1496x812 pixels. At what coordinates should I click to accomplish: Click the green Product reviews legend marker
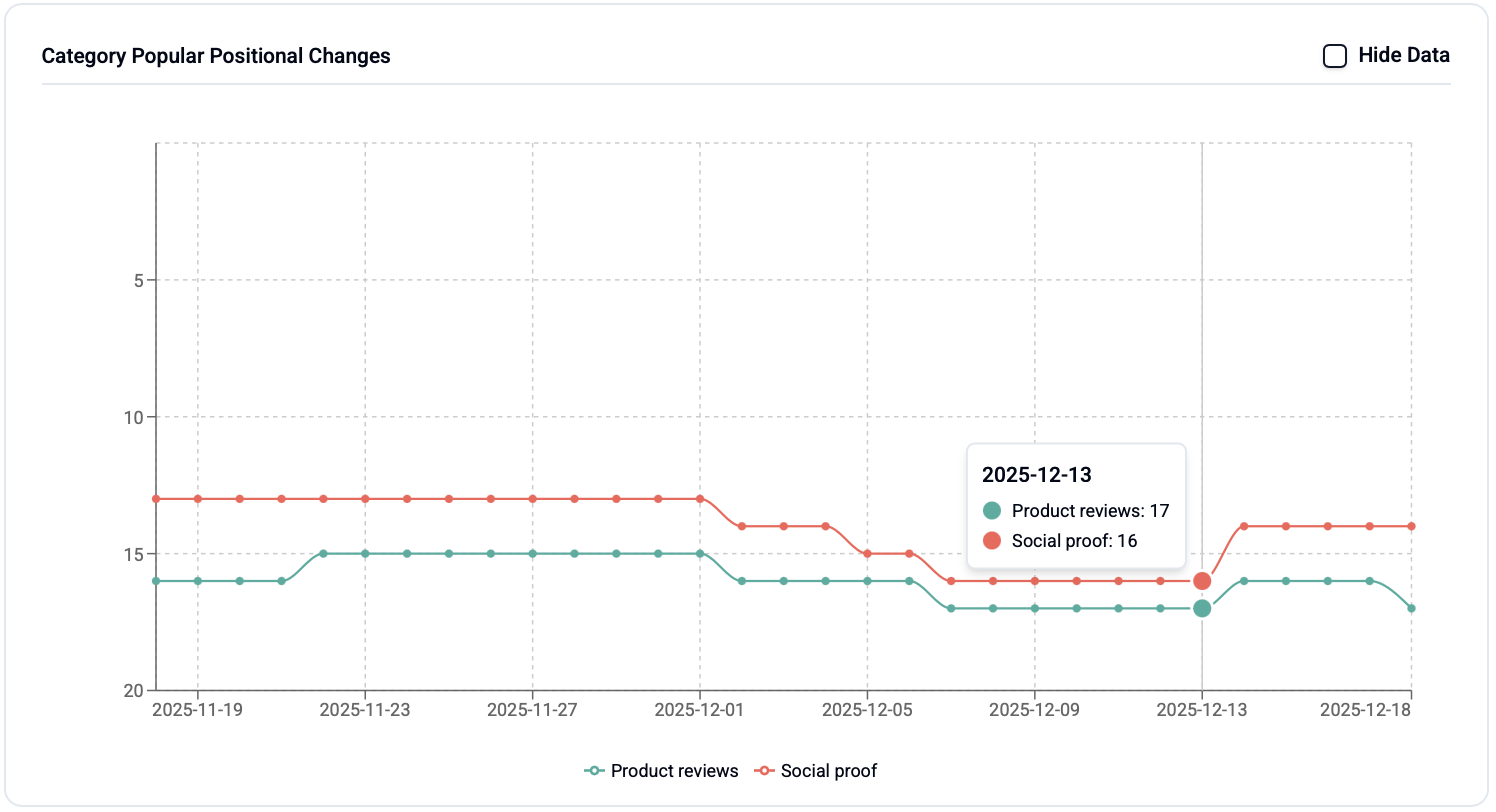point(595,771)
